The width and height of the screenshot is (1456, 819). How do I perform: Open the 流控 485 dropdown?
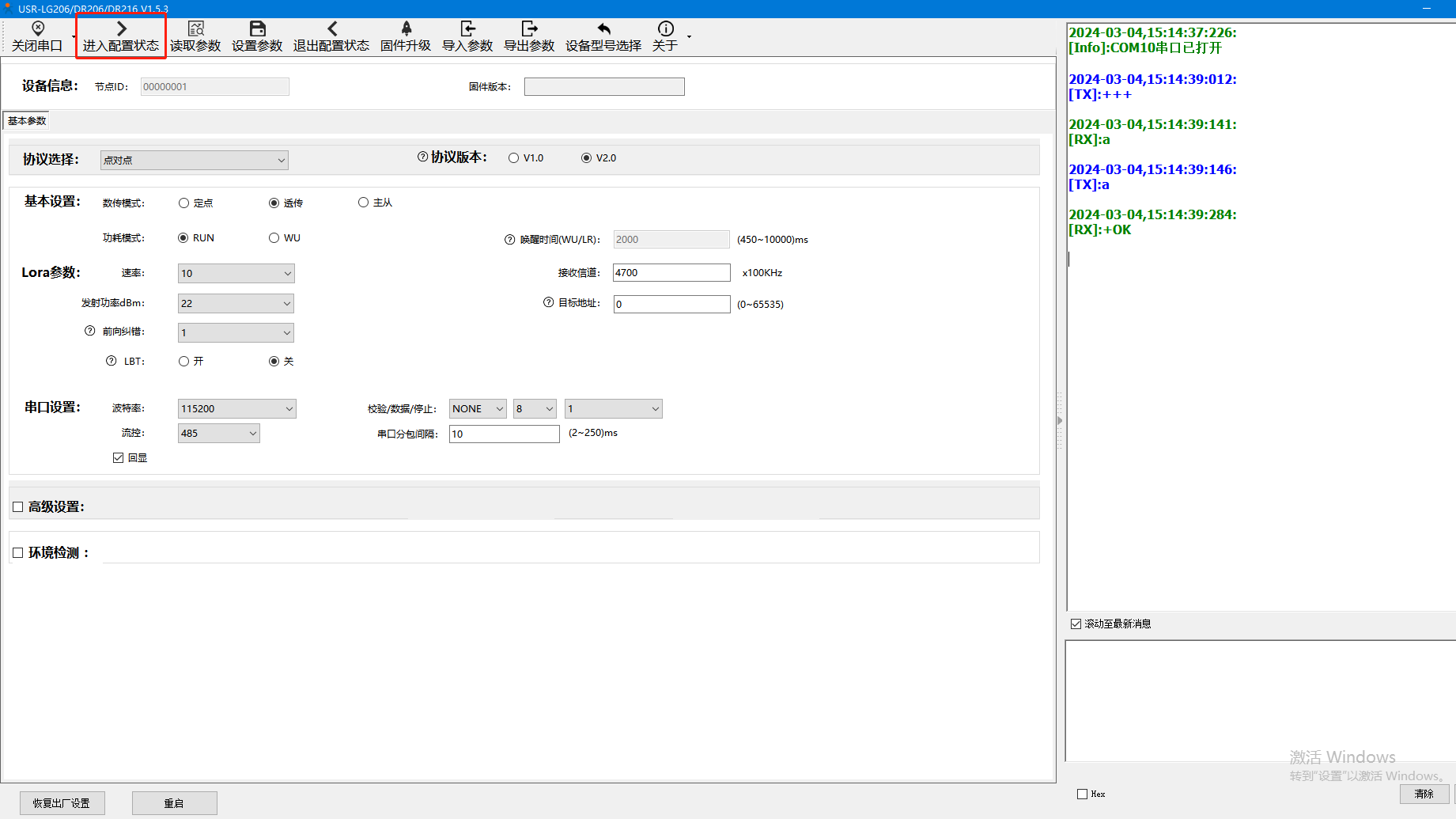click(219, 434)
